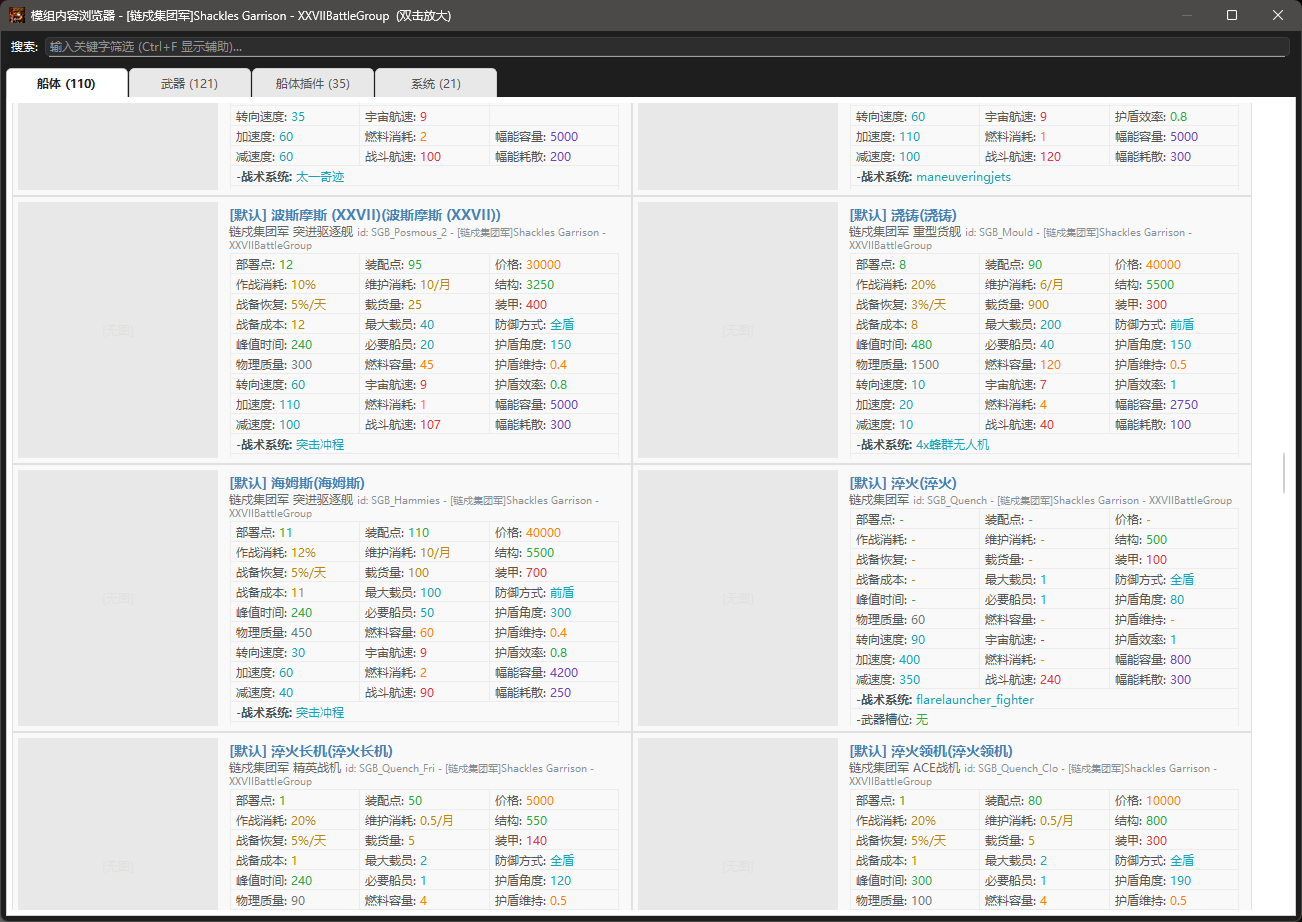The height and width of the screenshot is (922, 1302).
Task: Open the maneuveringjets tactical system link
Action: tap(963, 177)
